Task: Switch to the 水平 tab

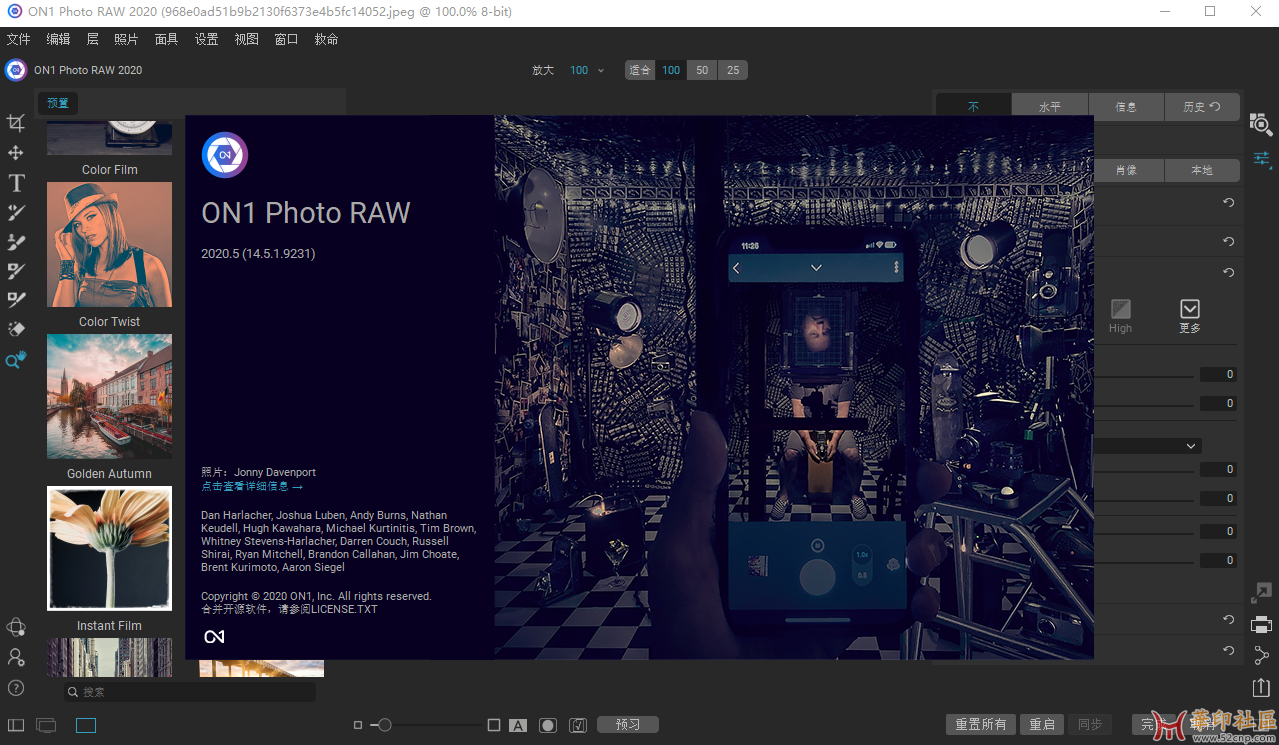Action: [1050, 107]
